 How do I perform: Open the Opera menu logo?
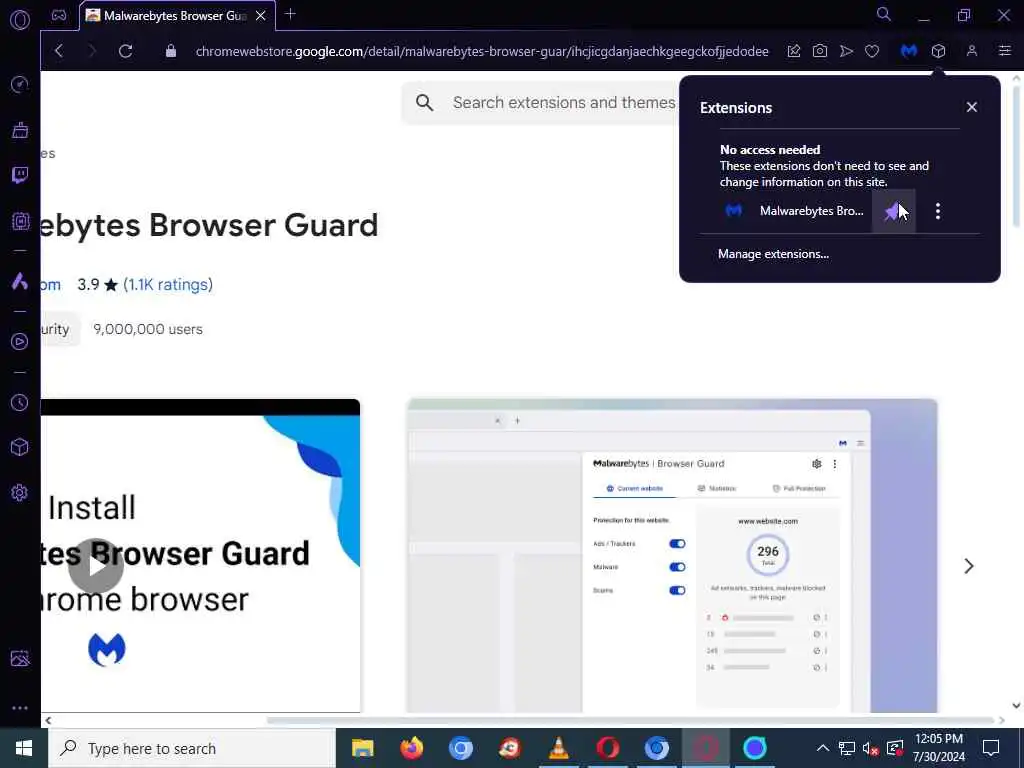(x=20, y=20)
